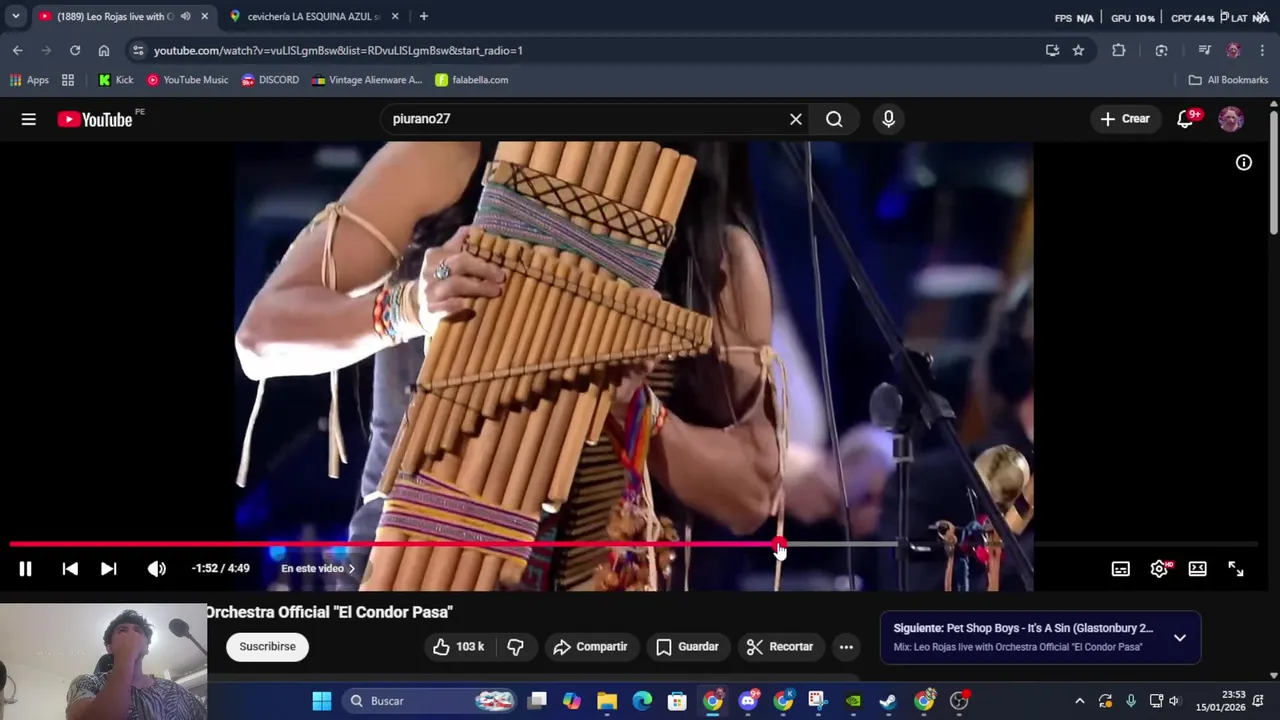This screenshot has height=720, width=1280.
Task: View site information icon in address bar
Action: point(138,50)
